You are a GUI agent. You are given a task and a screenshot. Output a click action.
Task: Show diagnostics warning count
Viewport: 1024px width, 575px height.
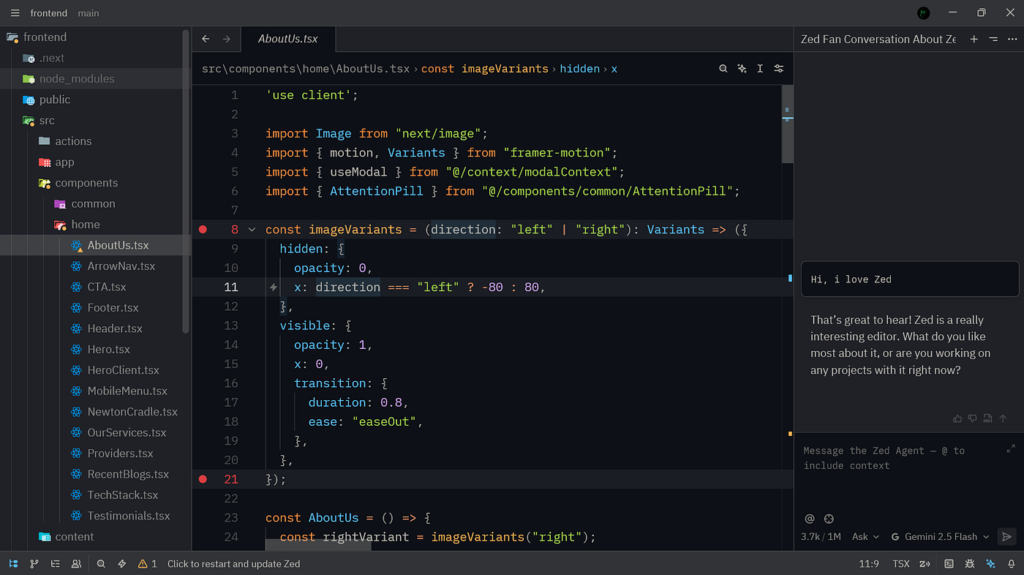click(147, 564)
